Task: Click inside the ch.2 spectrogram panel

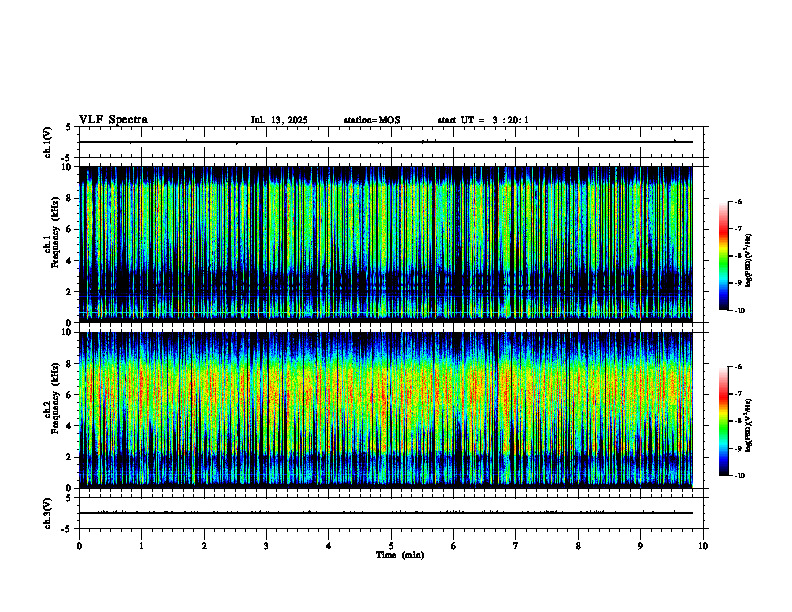Action: [386, 410]
